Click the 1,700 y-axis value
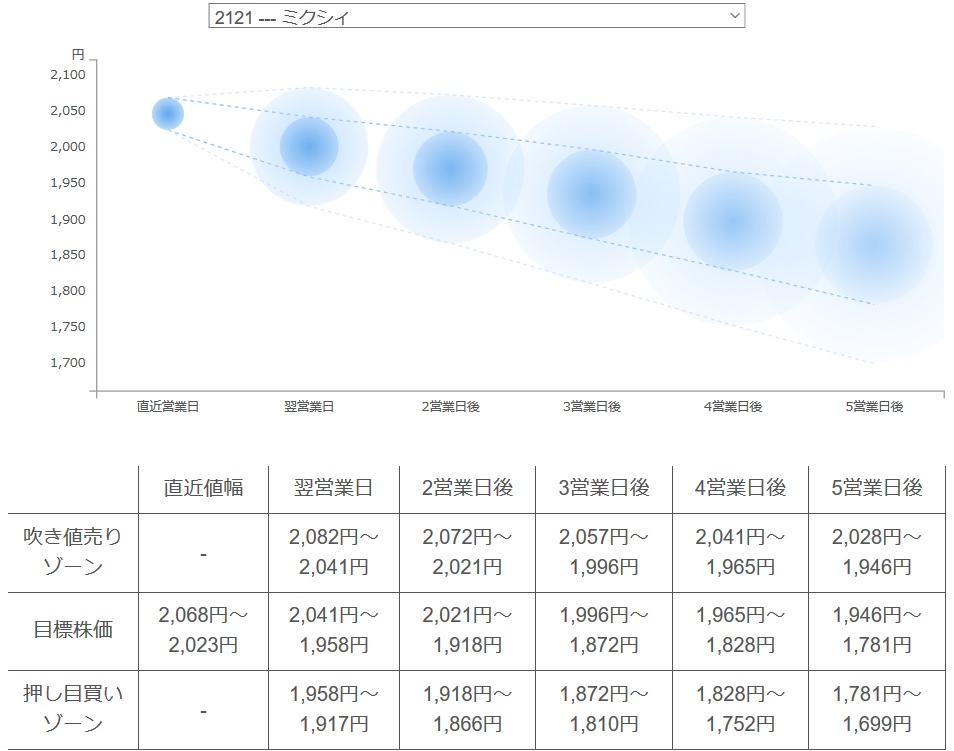Image resolution: width=954 pixels, height=751 pixels. pos(68,363)
